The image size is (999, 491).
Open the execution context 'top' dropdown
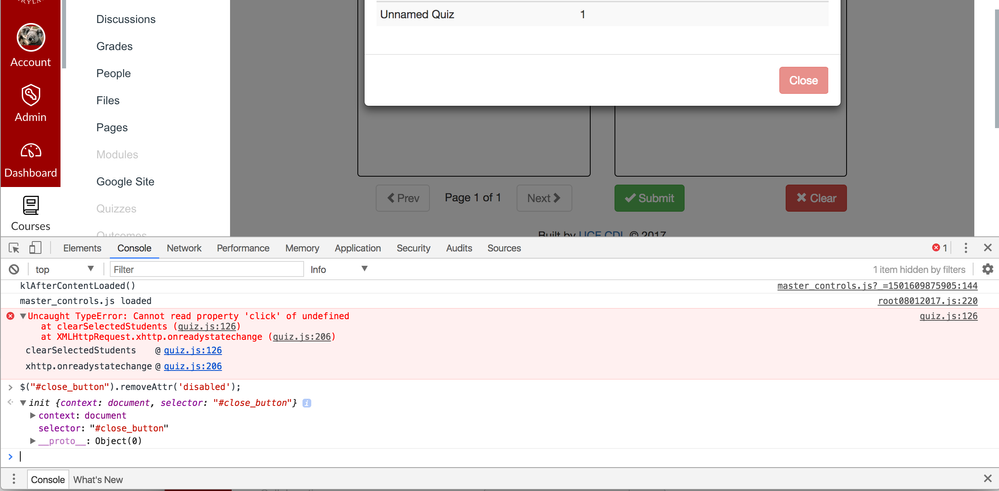pyautogui.click(x=64, y=270)
